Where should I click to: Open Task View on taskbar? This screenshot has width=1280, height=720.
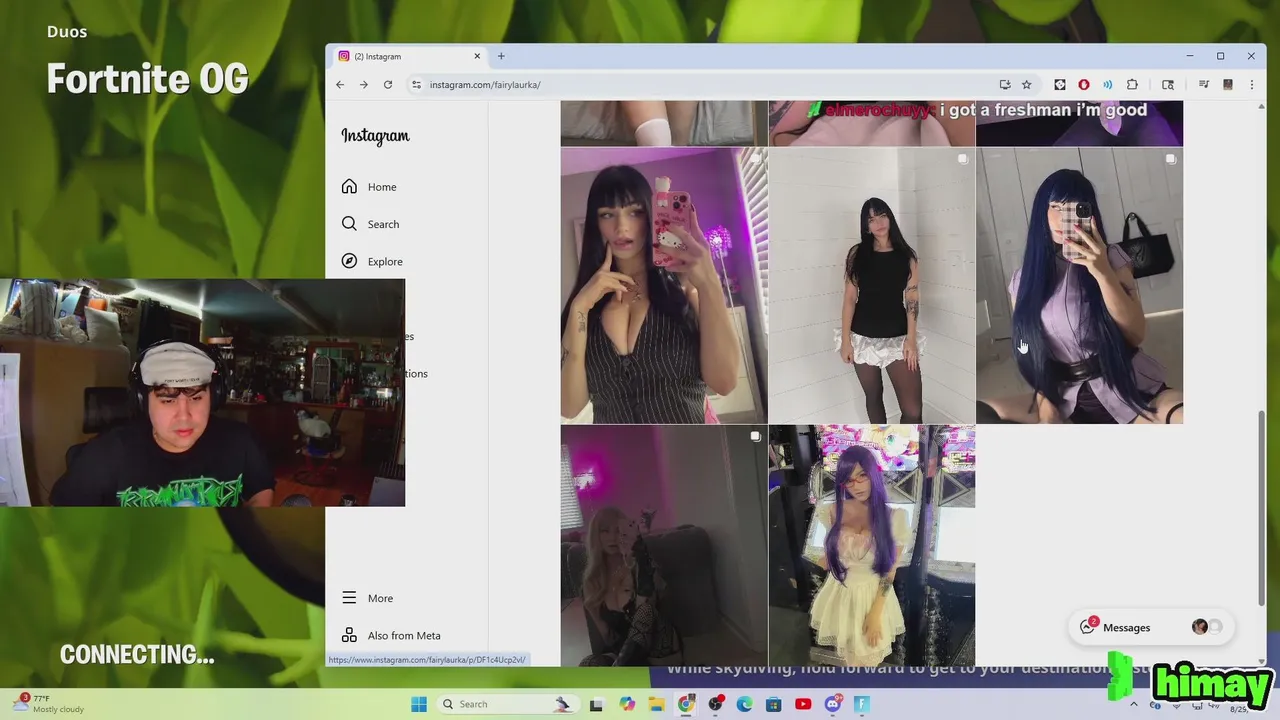(596, 704)
